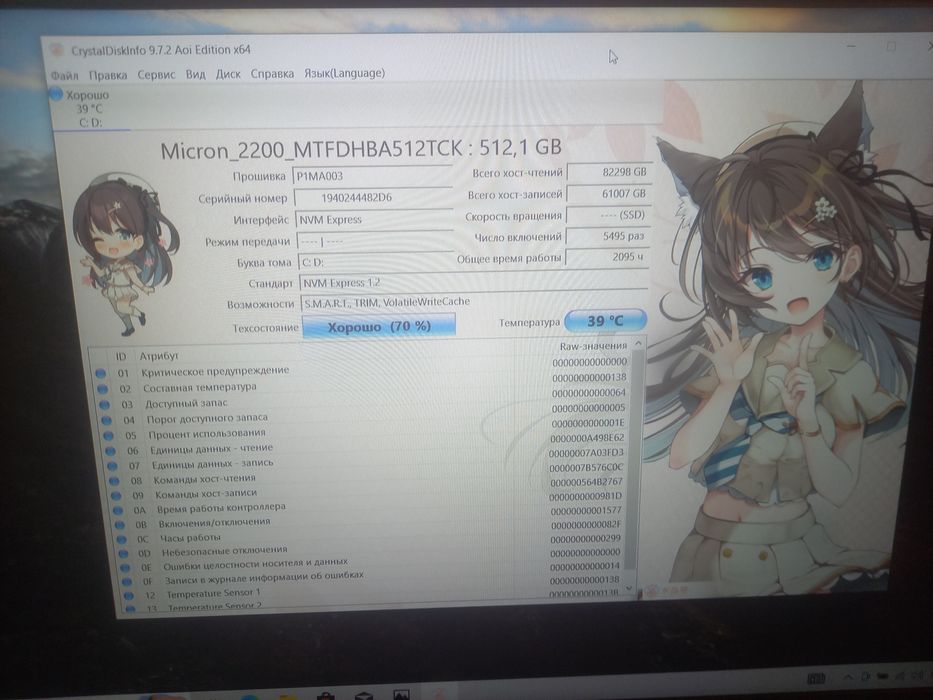Select row 04 Порог доступного запаса
This screenshot has width=933, height=700.
pyautogui.click(x=364, y=414)
